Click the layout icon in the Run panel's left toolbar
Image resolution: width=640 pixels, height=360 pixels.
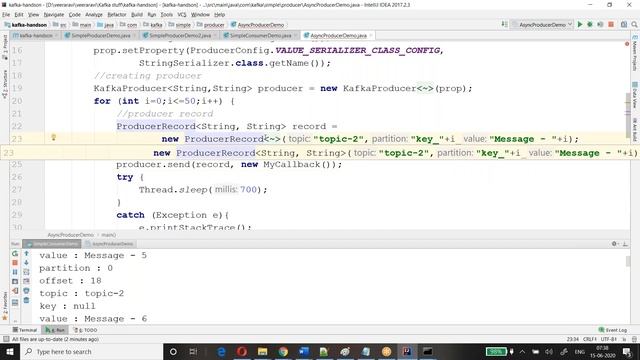[x=15, y=302]
